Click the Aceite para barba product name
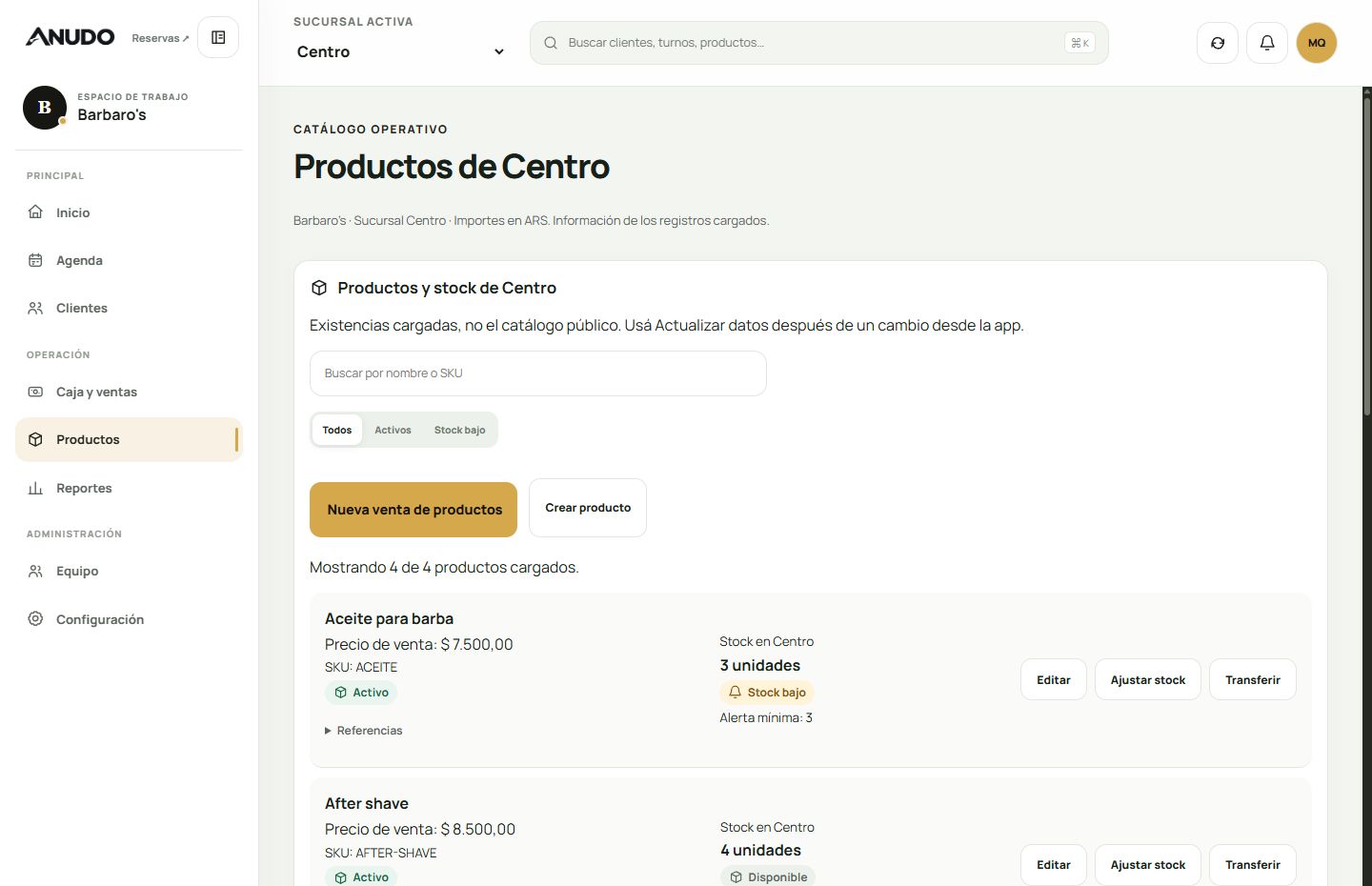The height and width of the screenshot is (886, 1372). click(x=389, y=618)
